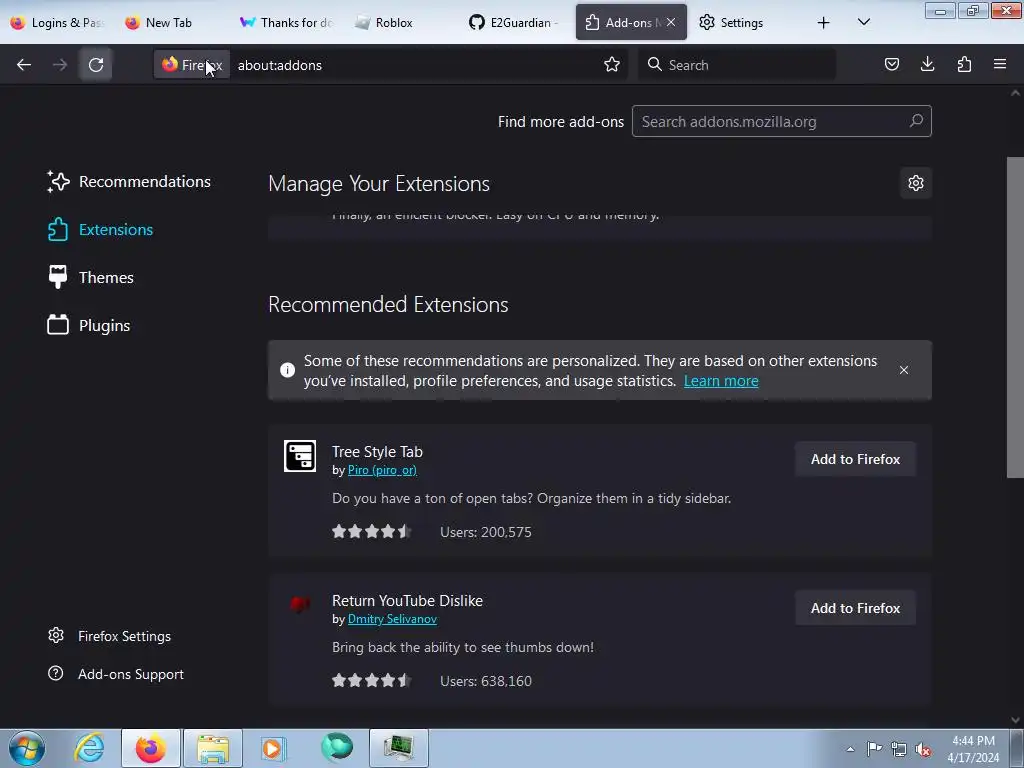Go back with the back arrow
This screenshot has height=768, width=1024.
pyautogui.click(x=24, y=65)
